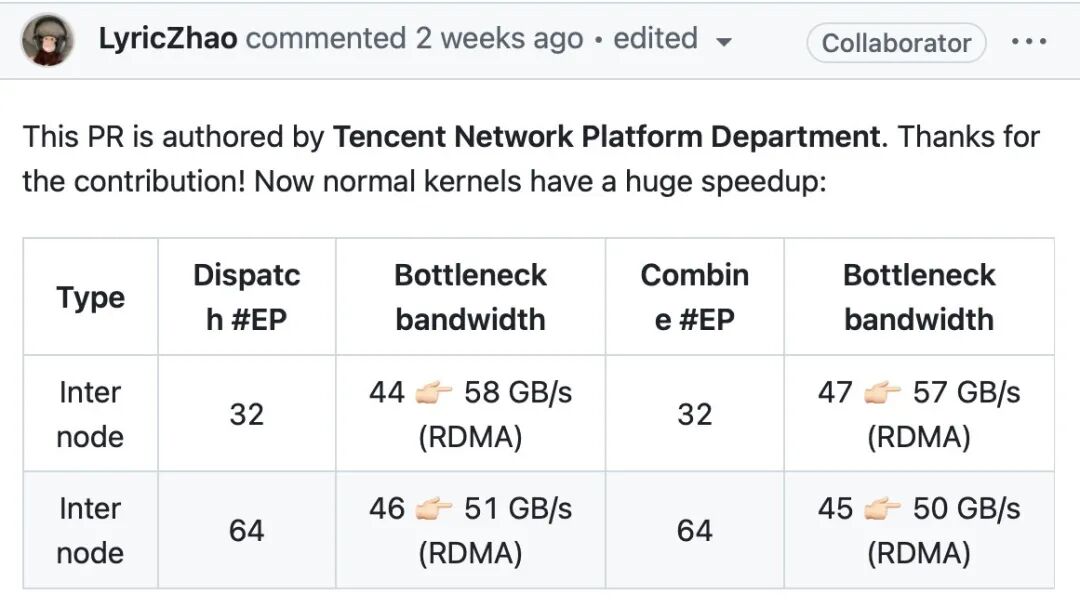Image resolution: width=1080 pixels, height=607 pixels.
Task: Click pointing-hand emoji in 46 to 51 GB/s cell
Action: [x=434, y=509]
